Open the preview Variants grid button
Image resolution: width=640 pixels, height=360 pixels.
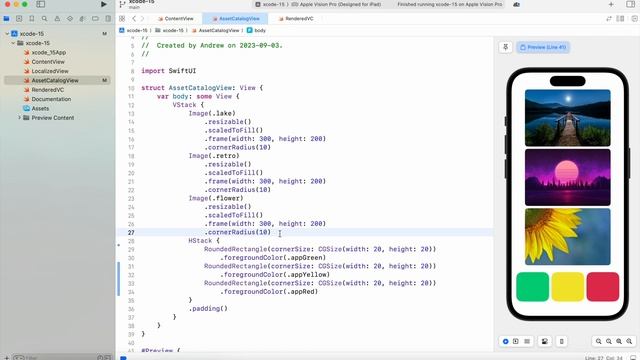pos(527,342)
